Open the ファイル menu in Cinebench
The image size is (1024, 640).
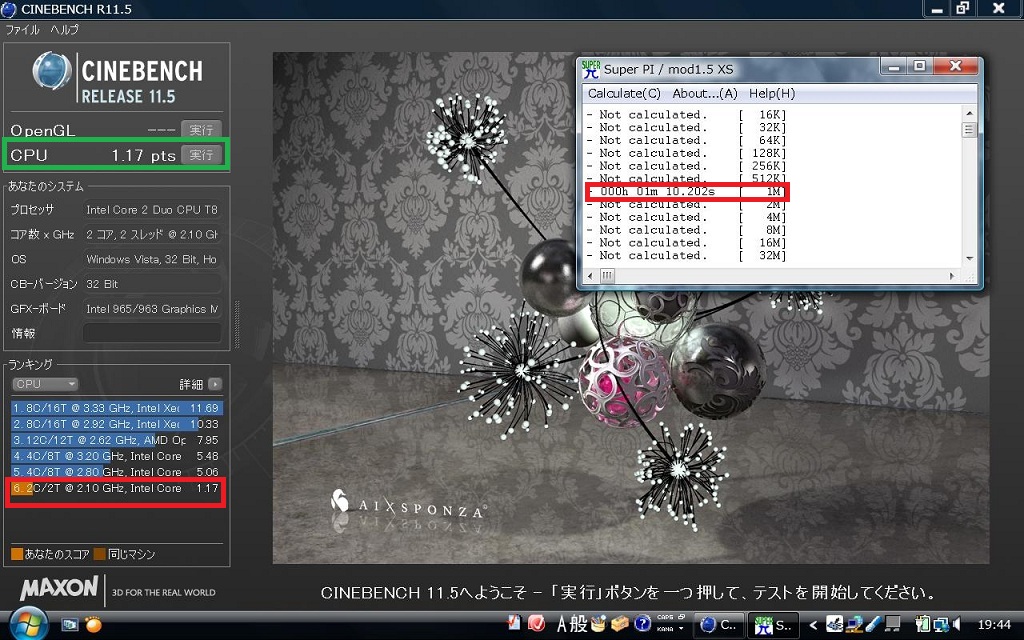(22, 29)
